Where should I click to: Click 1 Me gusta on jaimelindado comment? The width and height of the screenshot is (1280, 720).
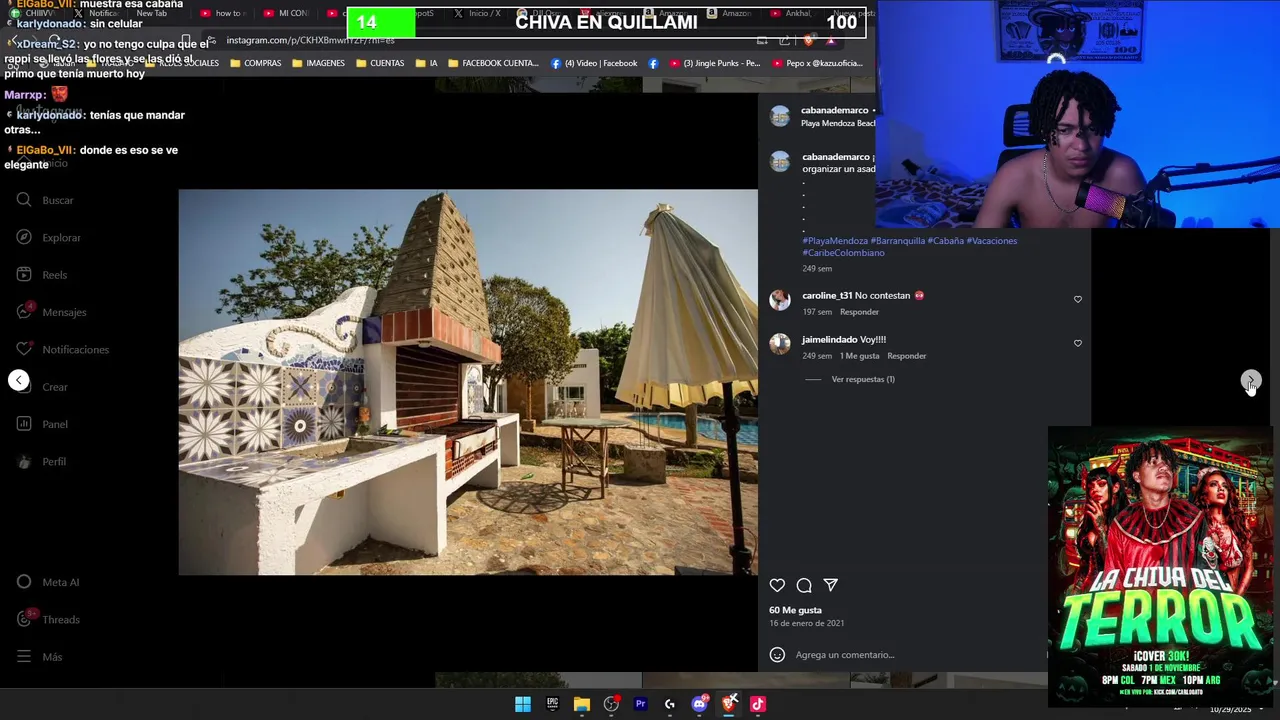[x=859, y=356]
